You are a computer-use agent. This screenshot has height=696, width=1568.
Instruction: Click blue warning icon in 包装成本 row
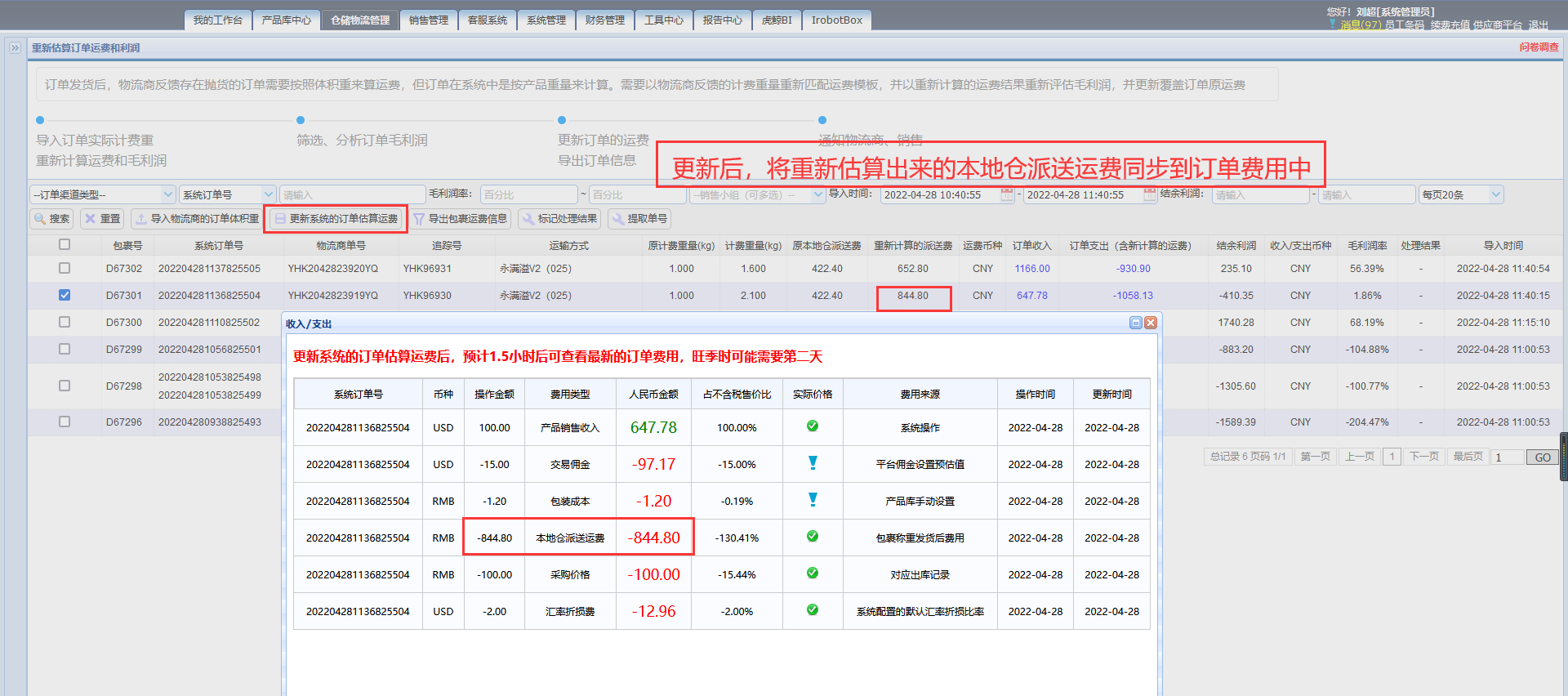click(813, 499)
